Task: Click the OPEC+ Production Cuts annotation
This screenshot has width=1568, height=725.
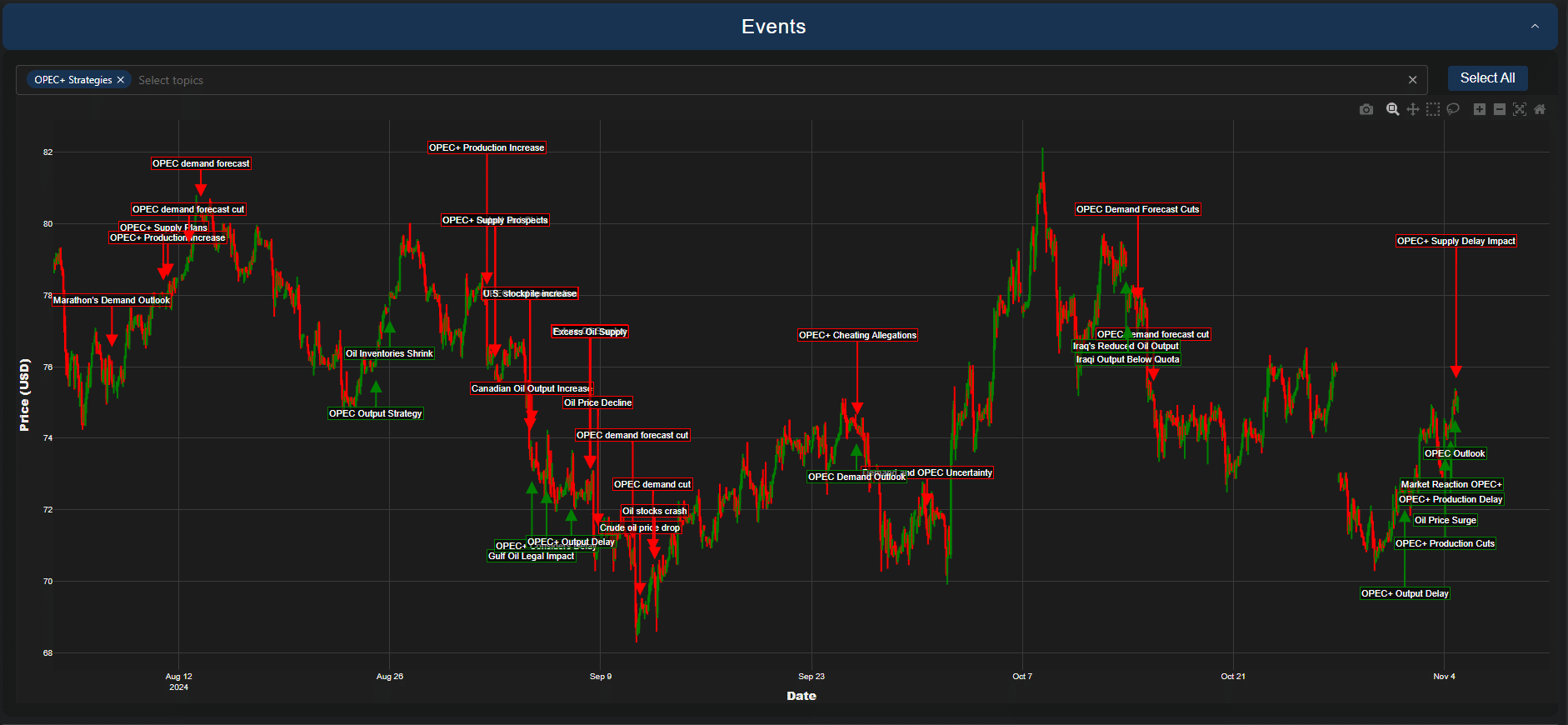Action: coord(1445,543)
